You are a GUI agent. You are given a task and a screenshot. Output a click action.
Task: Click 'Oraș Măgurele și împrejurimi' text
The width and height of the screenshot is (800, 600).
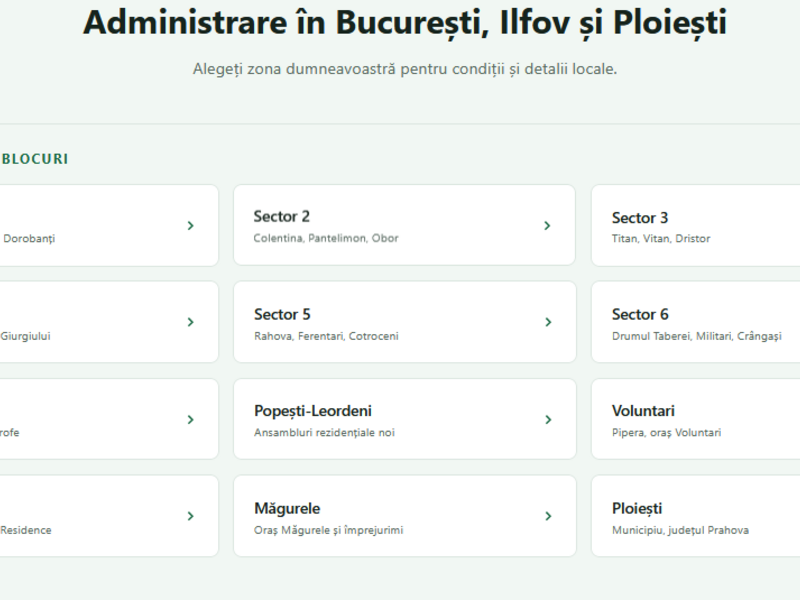pos(329,530)
